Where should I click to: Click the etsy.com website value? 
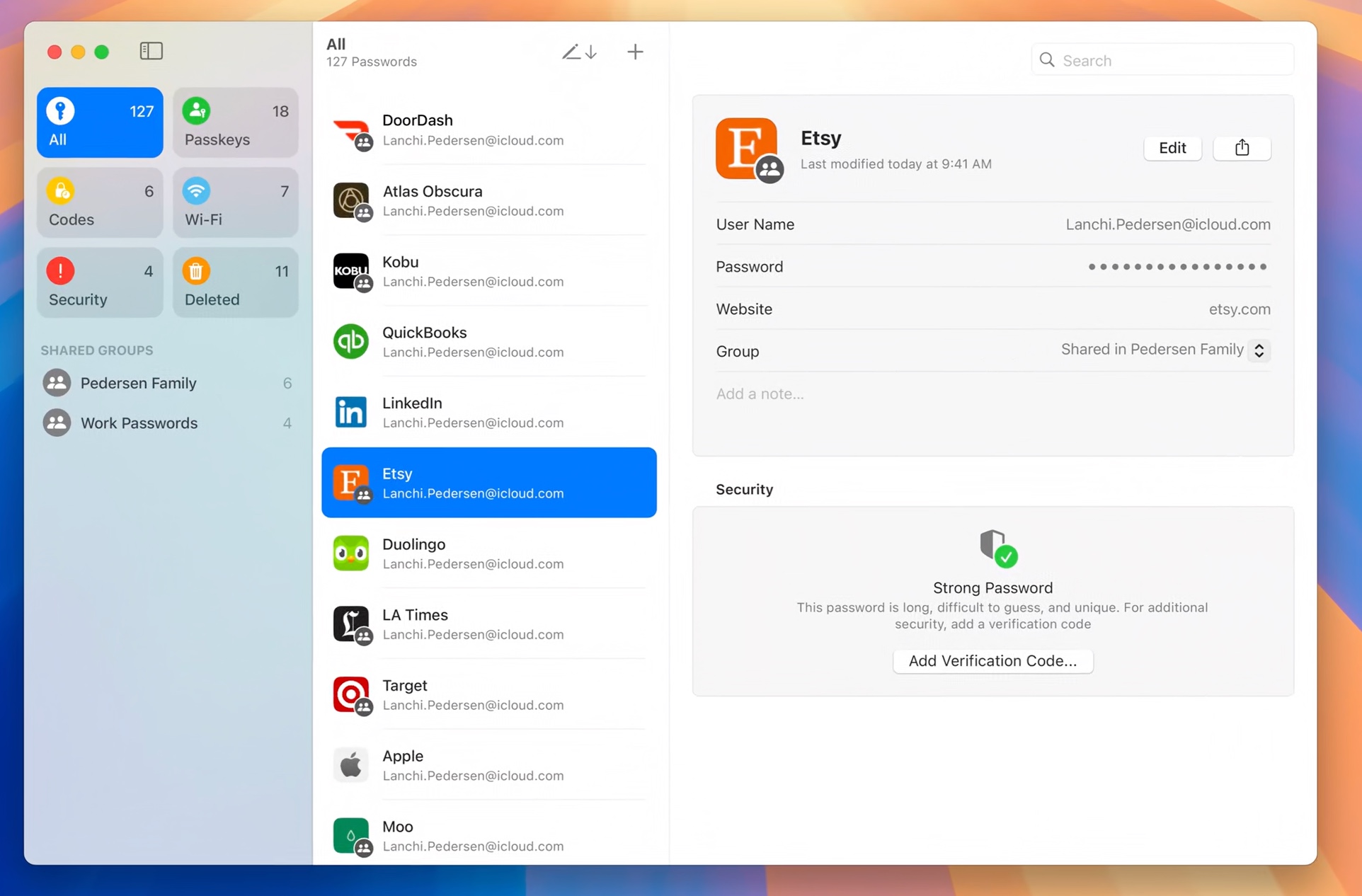[1240, 309]
